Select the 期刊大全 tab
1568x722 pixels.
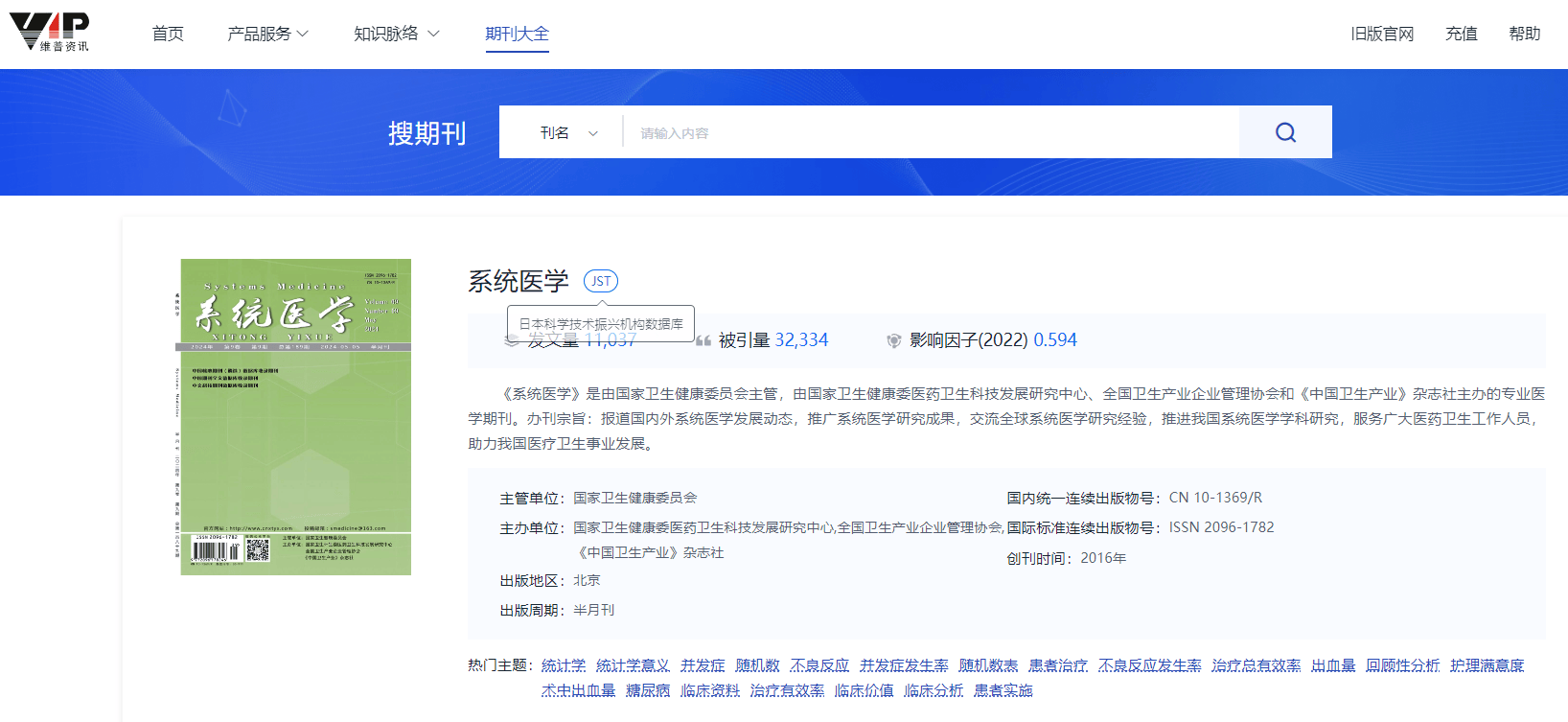tap(518, 34)
